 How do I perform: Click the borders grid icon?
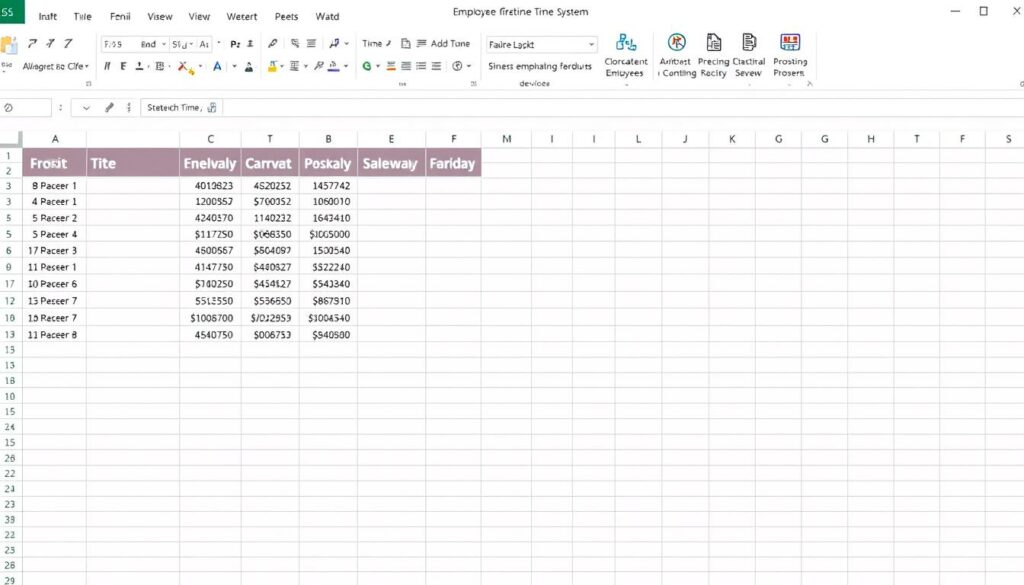tap(159, 67)
